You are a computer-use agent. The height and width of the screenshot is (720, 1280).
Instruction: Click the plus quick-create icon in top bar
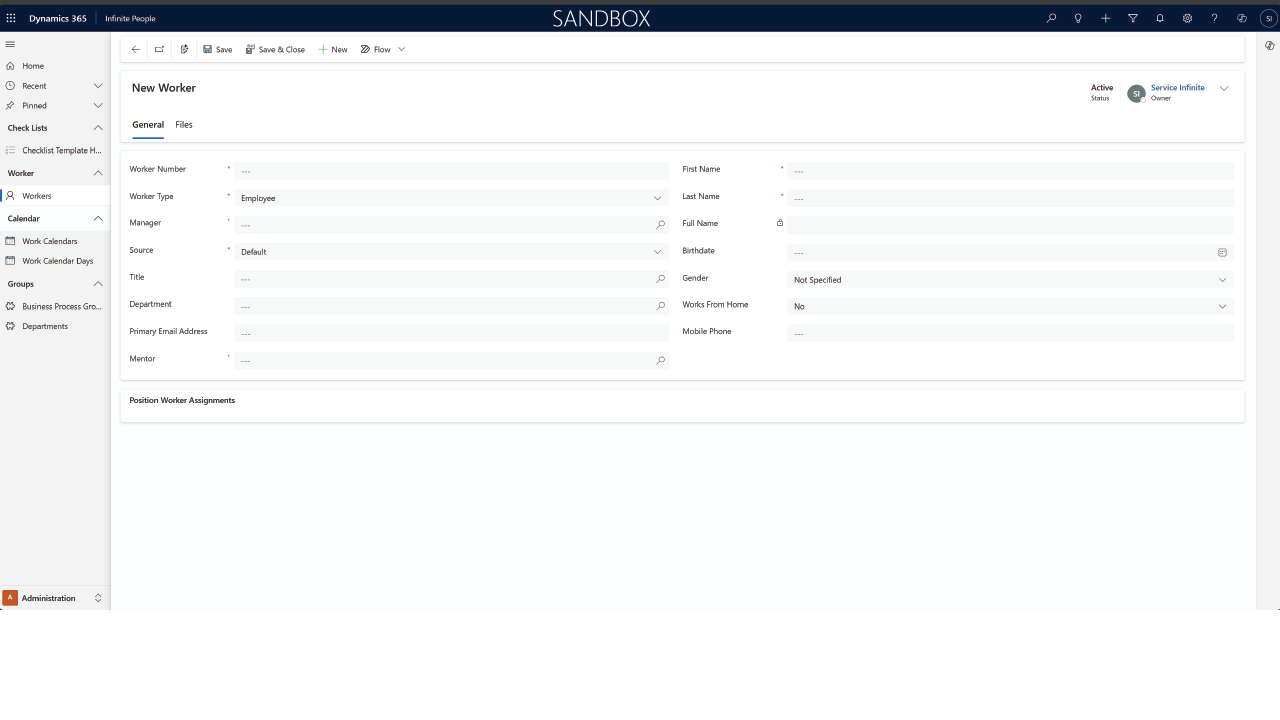tap(1105, 18)
